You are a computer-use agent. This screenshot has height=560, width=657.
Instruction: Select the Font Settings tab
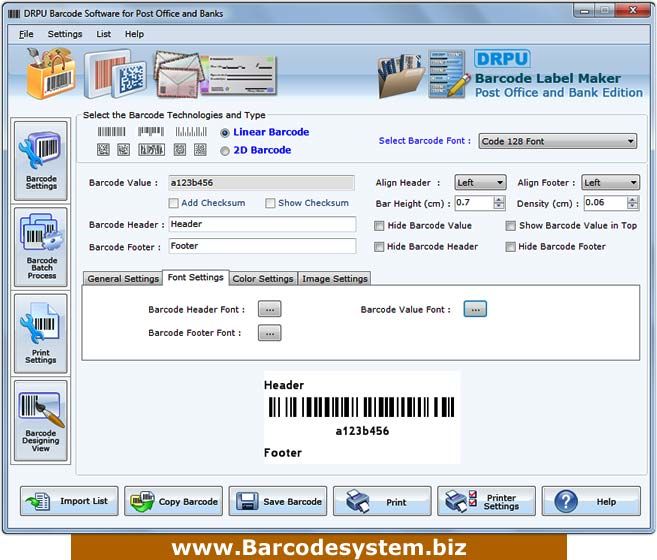click(196, 277)
